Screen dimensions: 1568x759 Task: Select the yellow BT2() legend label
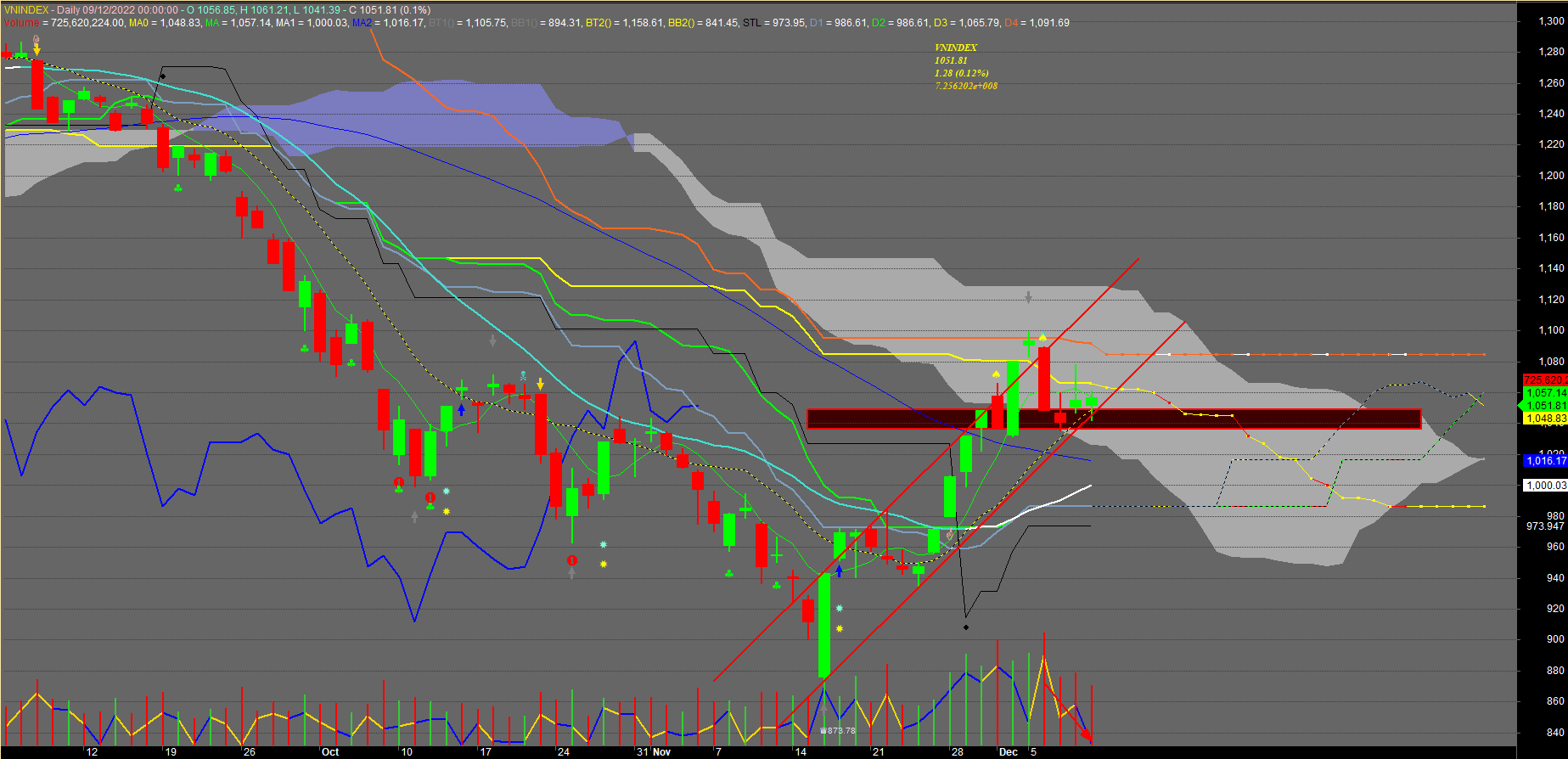click(599, 23)
